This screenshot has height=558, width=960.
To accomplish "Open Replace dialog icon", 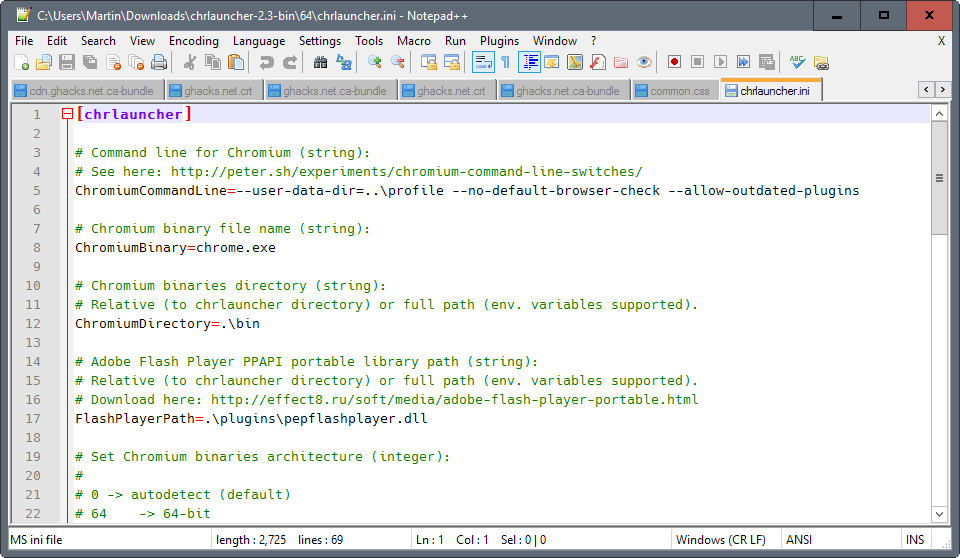I will [x=344, y=62].
